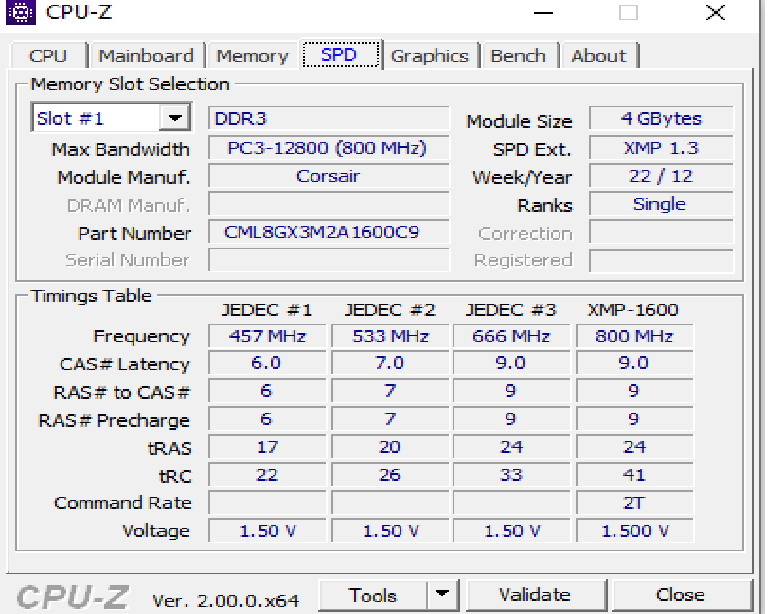Click the 457 MHz frequency cell

pos(267,336)
